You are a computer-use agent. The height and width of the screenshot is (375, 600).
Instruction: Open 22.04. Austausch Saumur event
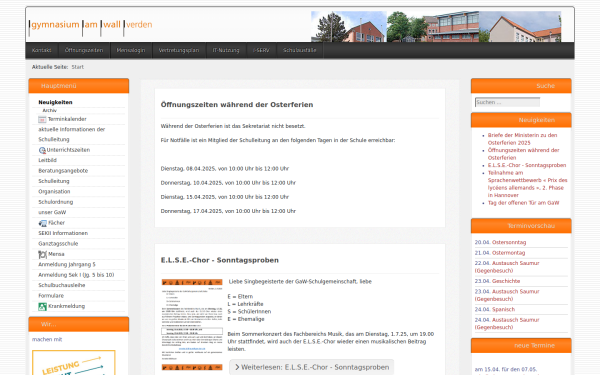tap(507, 267)
